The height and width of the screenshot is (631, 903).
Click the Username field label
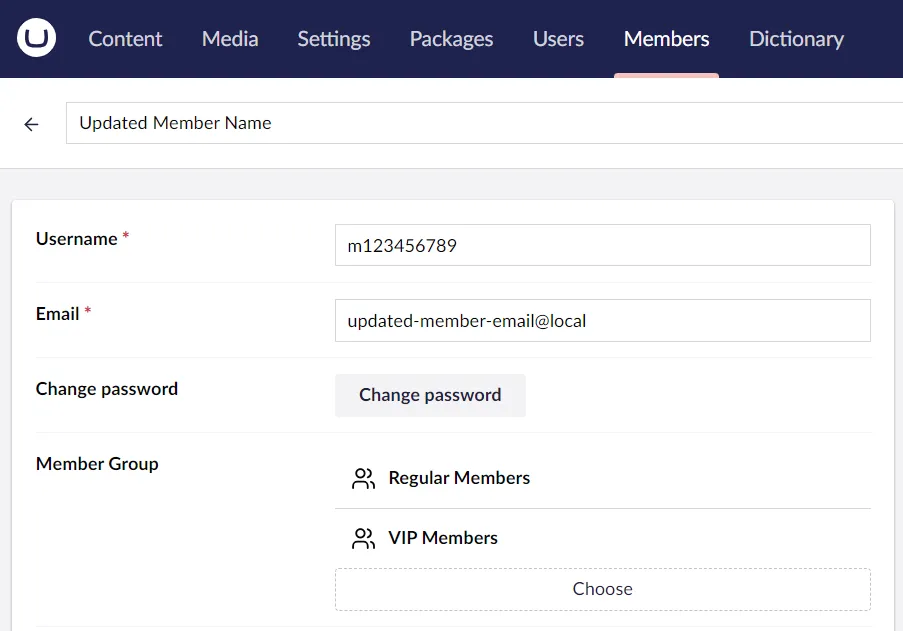click(x=76, y=239)
